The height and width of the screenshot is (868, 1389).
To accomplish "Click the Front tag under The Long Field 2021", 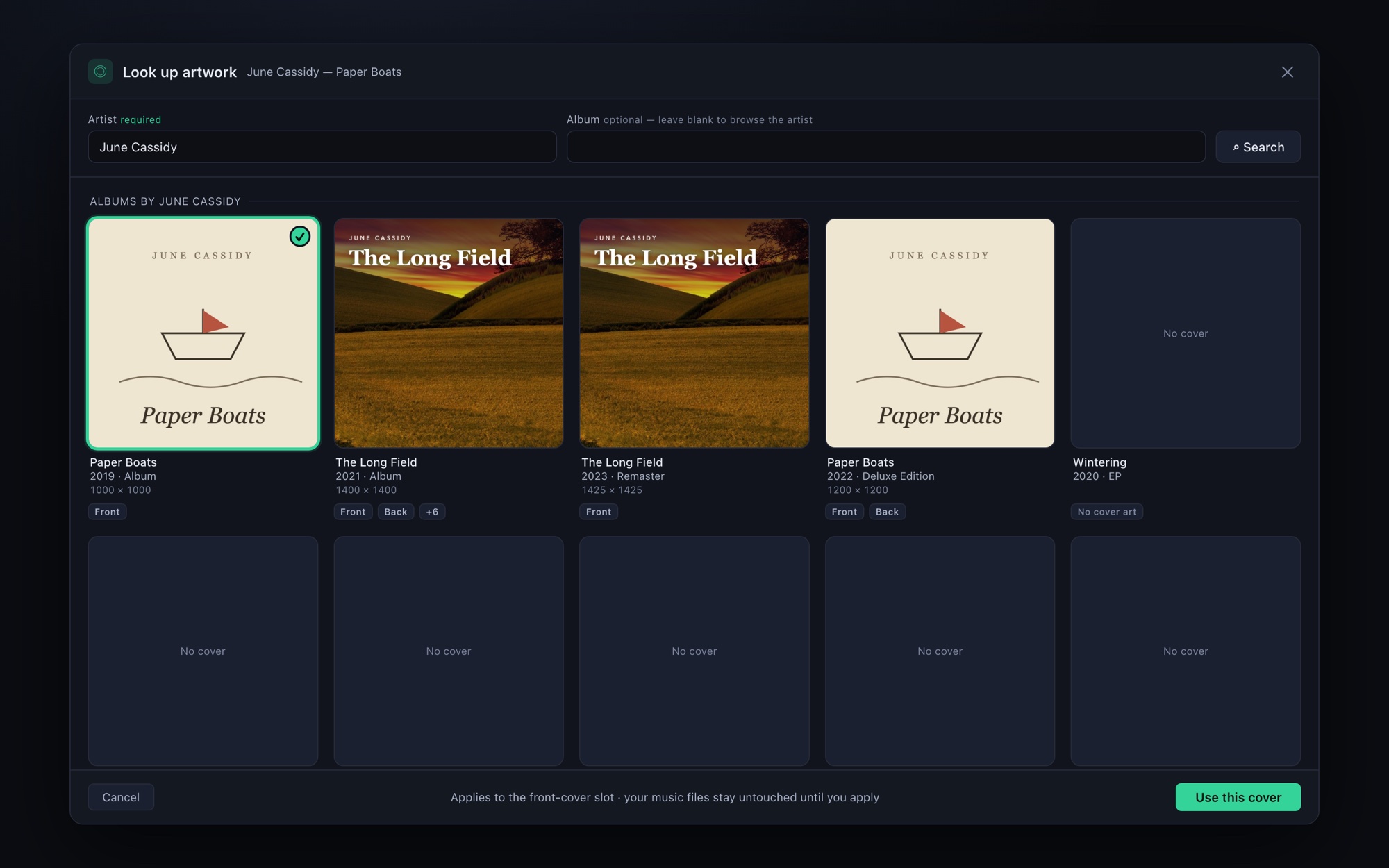I will pos(353,512).
